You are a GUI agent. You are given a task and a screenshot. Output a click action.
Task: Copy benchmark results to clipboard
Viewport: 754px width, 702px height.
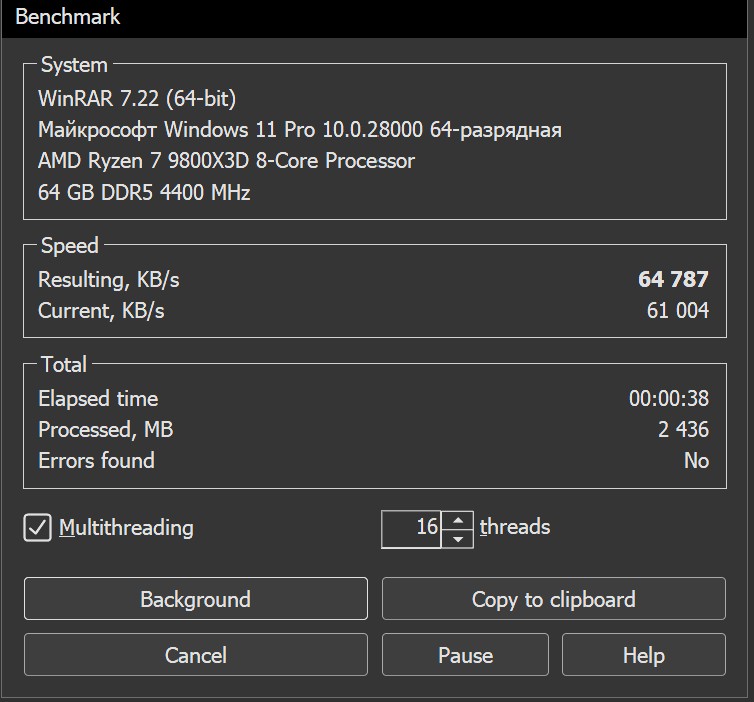coord(553,599)
